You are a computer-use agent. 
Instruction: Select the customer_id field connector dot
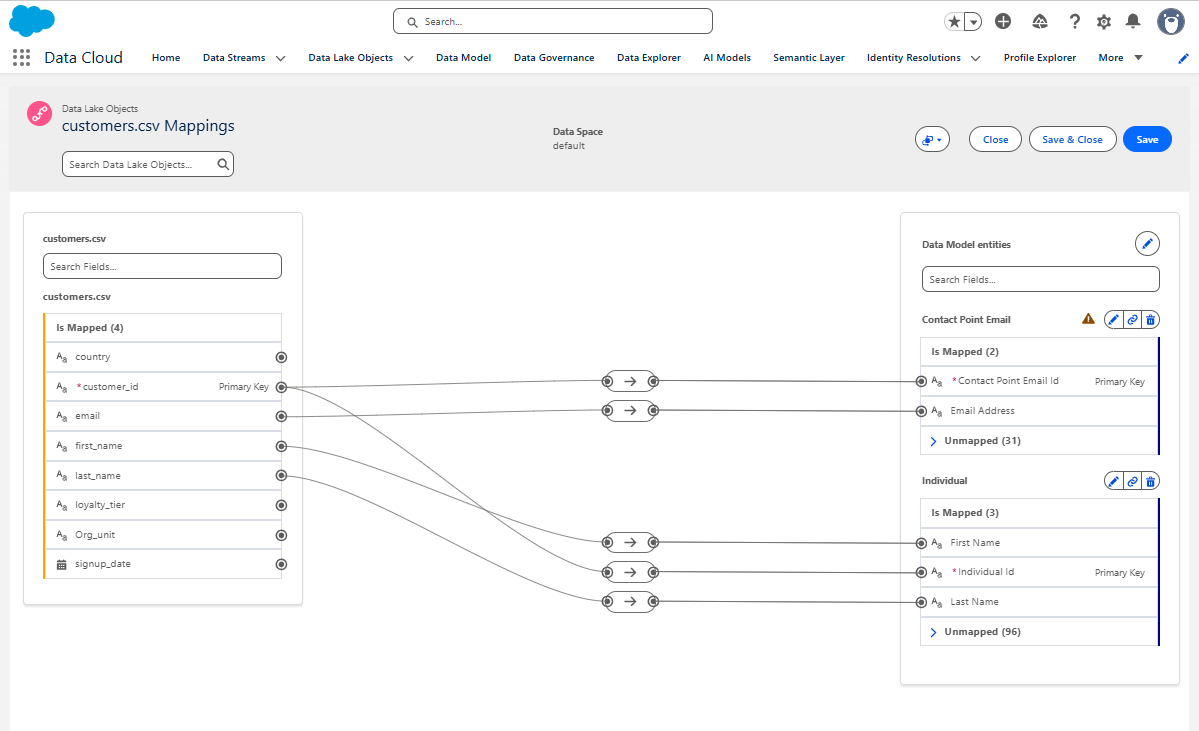(281, 387)
